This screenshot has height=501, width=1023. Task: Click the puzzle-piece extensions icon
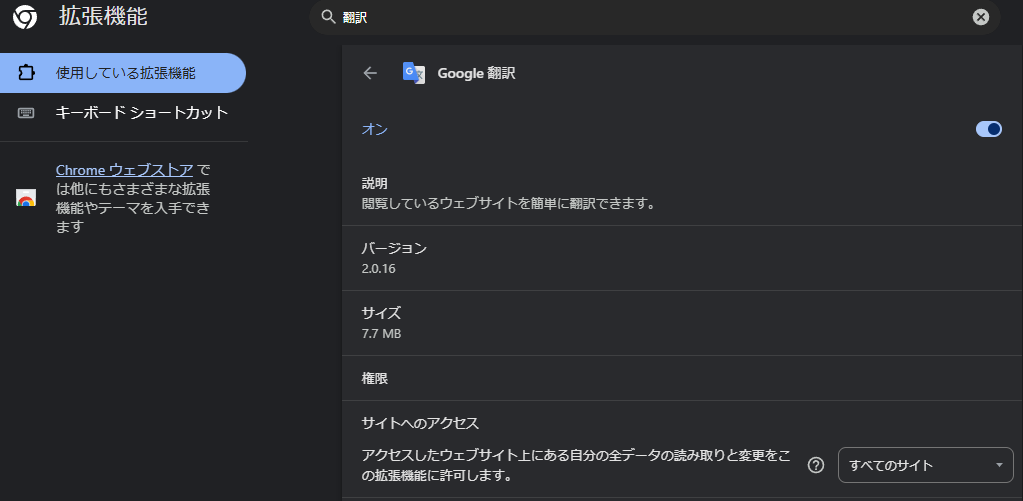26,73
